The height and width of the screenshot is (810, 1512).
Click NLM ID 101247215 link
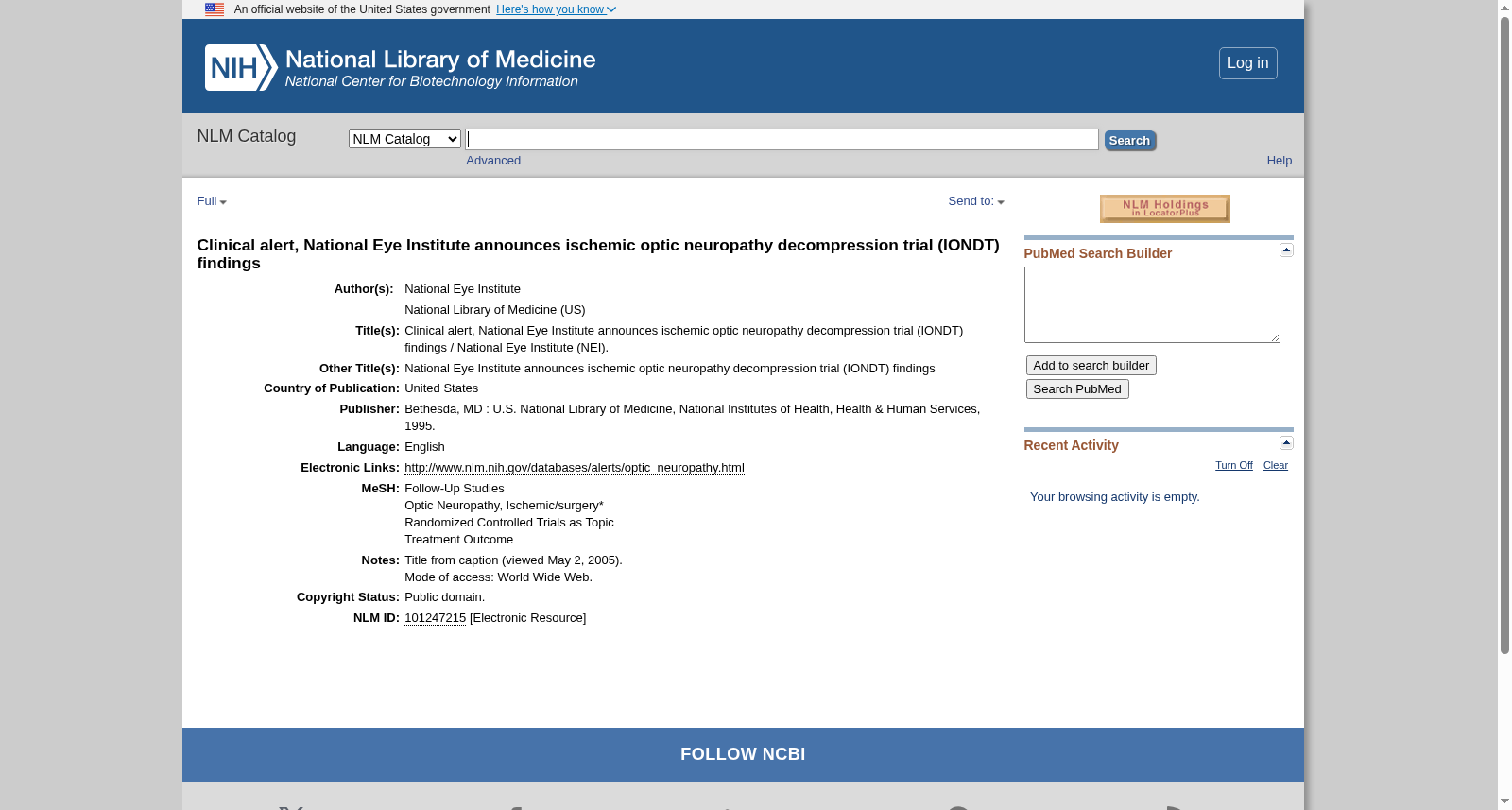pyautogui.click(x=435, y=618)
